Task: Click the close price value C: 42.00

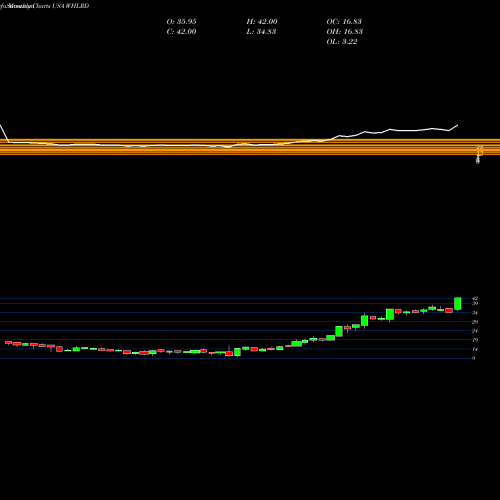Action: point(181,32)
